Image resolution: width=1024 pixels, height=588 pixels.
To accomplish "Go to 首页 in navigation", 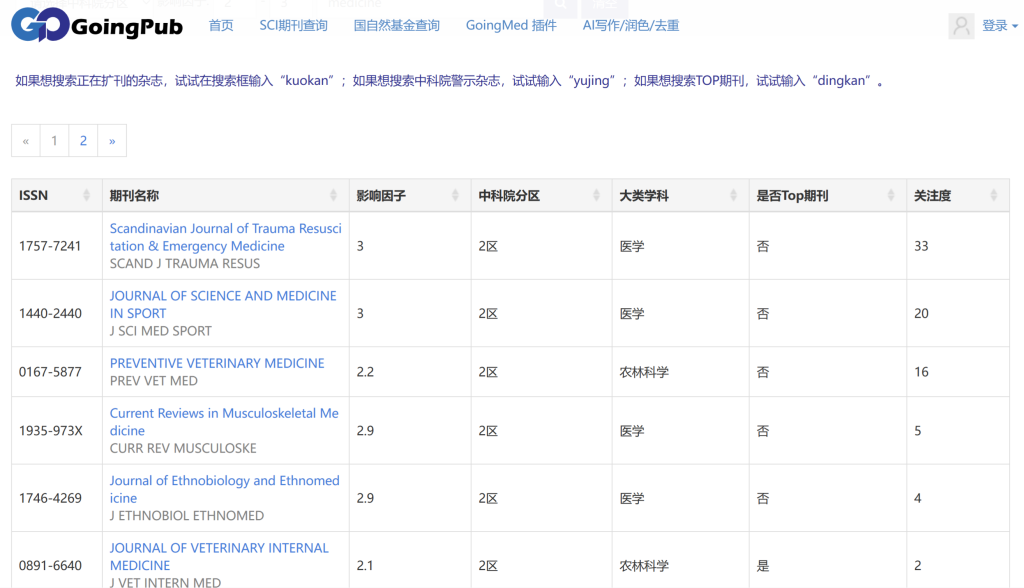I will (x=221, y=25).
